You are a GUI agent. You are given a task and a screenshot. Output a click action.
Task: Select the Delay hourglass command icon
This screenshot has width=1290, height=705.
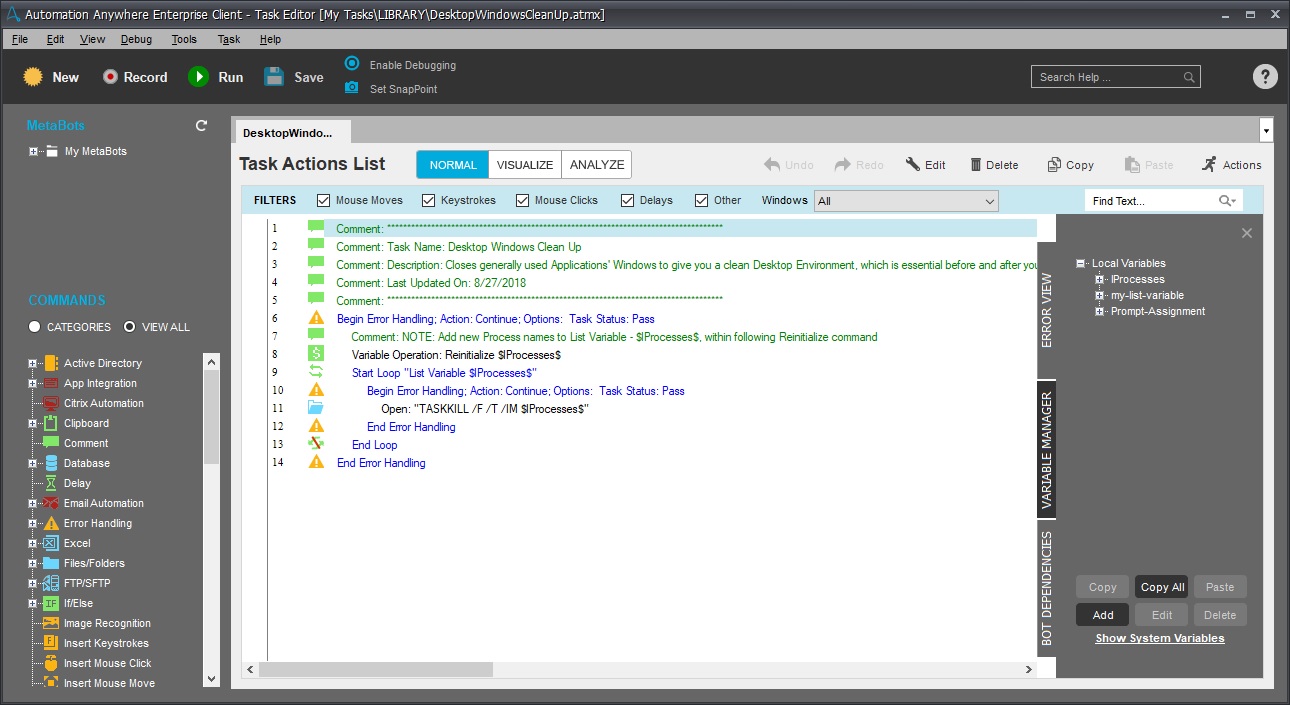click(x=52, y=483)
